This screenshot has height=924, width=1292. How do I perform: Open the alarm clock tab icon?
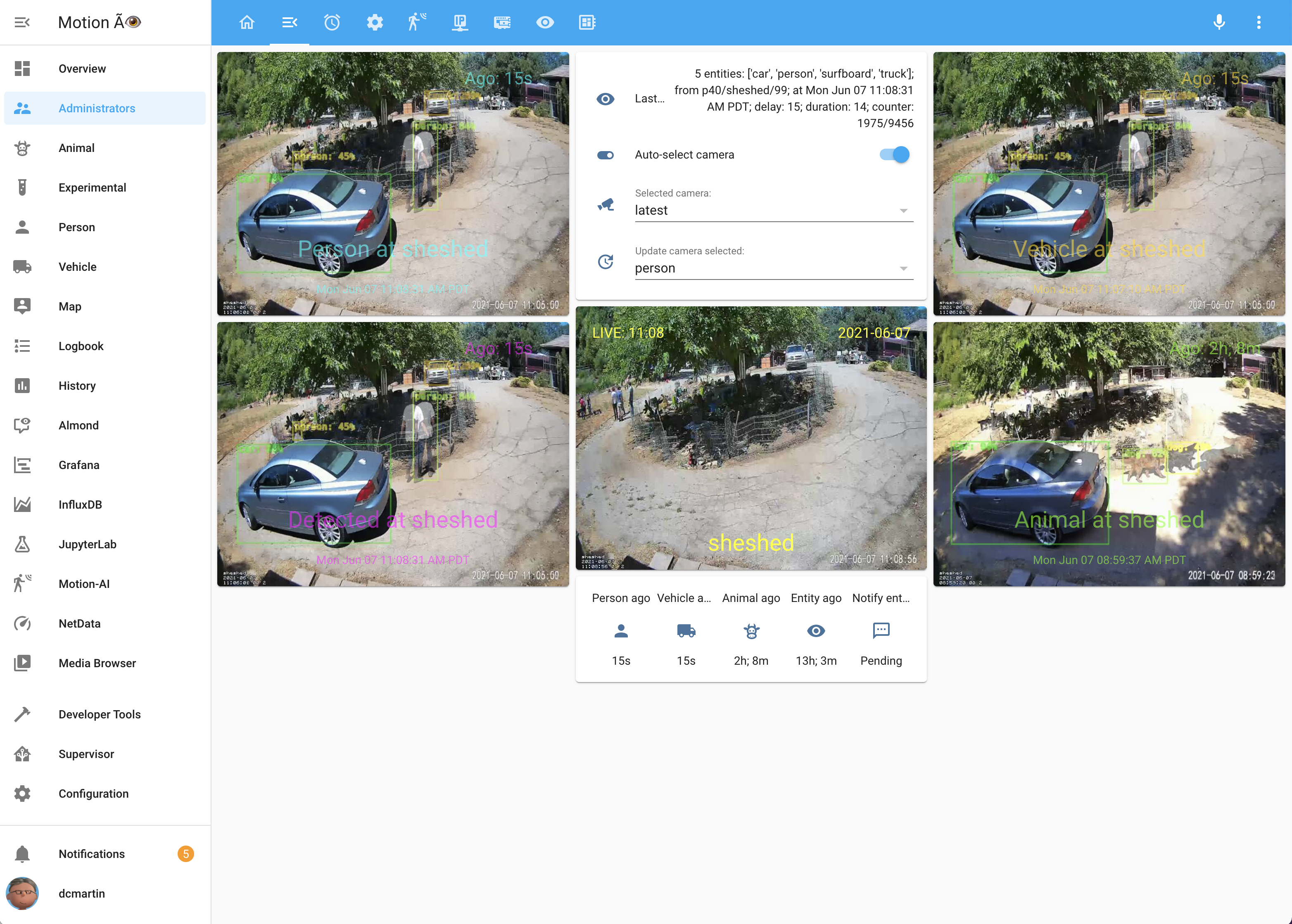pos(332,22)
